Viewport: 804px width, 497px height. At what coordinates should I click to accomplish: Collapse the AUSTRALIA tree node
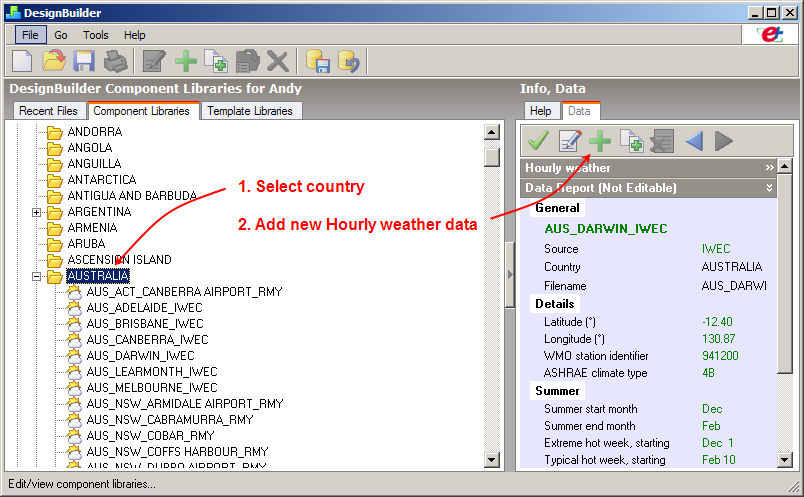(x=37, y=276)
